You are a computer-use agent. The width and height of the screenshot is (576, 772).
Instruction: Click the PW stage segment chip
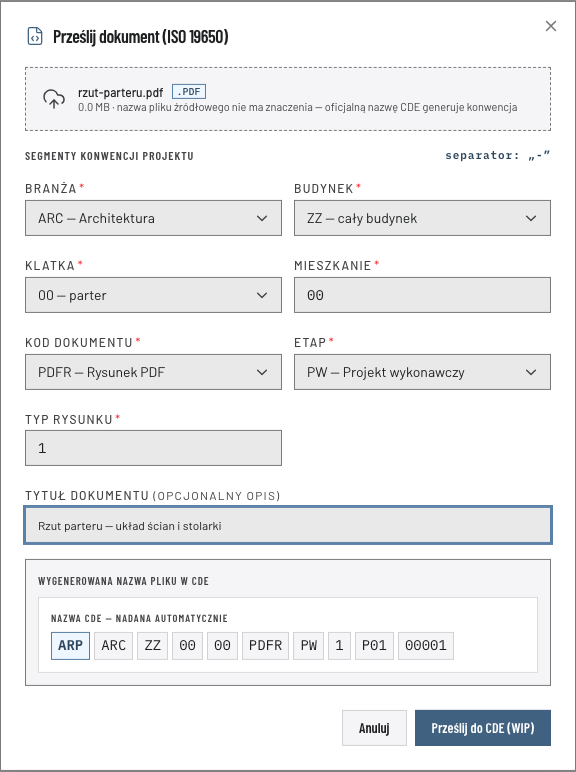309,645
